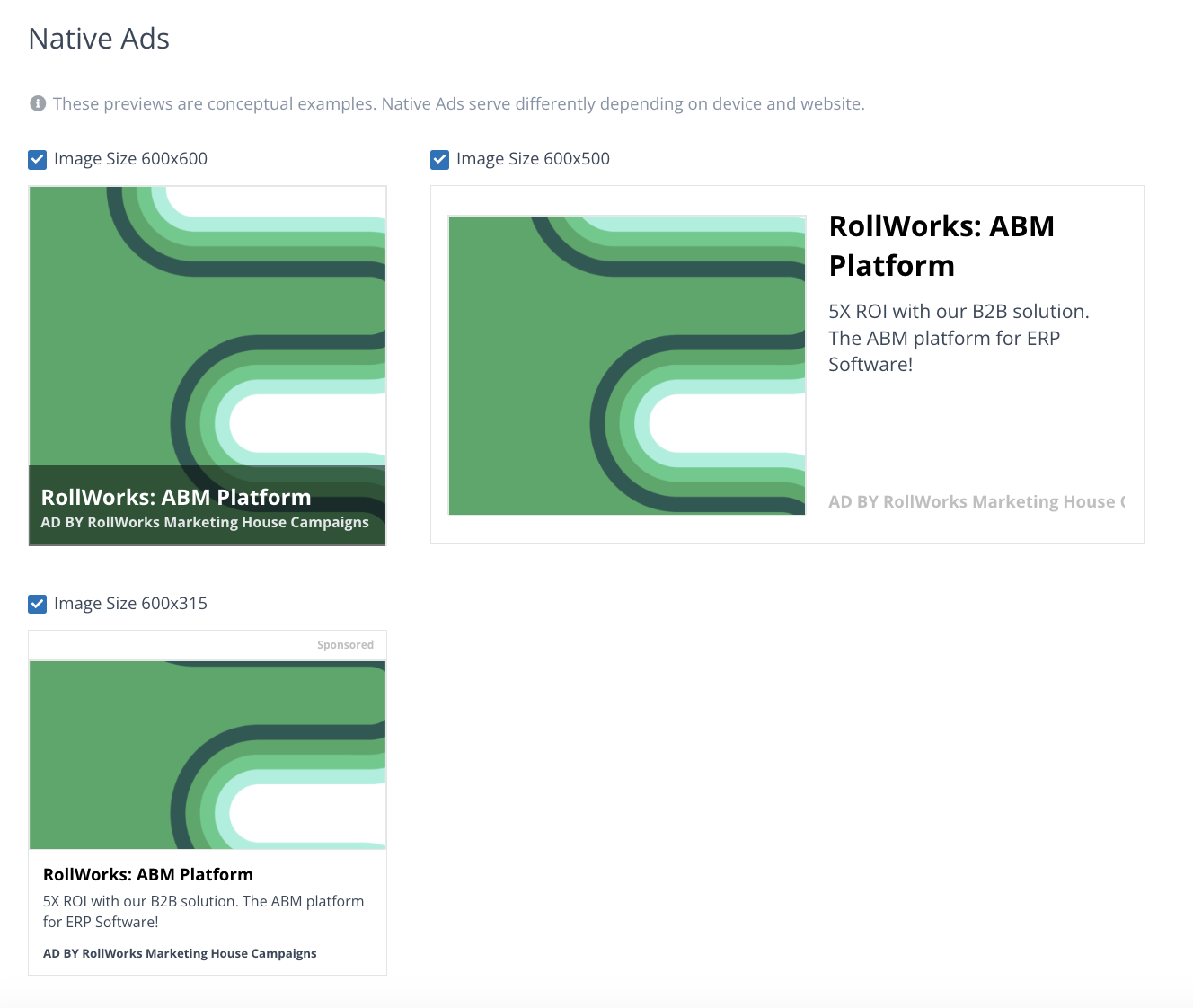Click the AD BY line in 600x315 card

(x=180, y=953)
